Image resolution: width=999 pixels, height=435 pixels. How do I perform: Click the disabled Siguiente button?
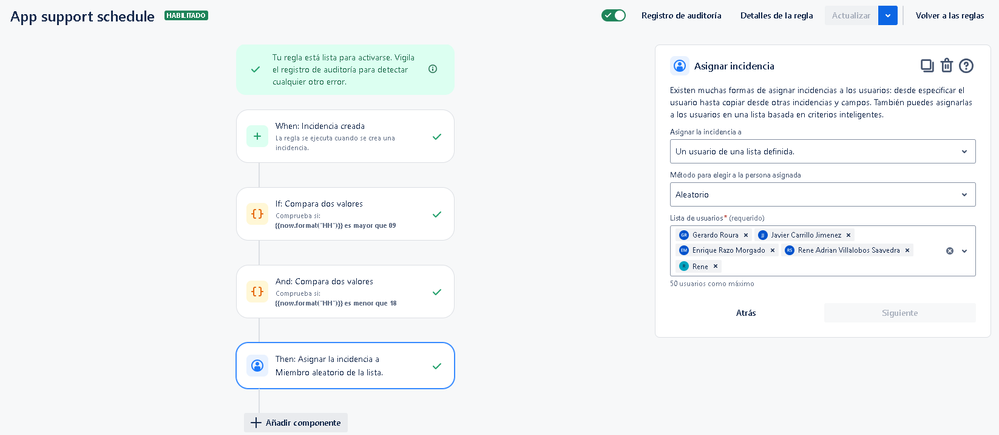(x=900, y=313)
